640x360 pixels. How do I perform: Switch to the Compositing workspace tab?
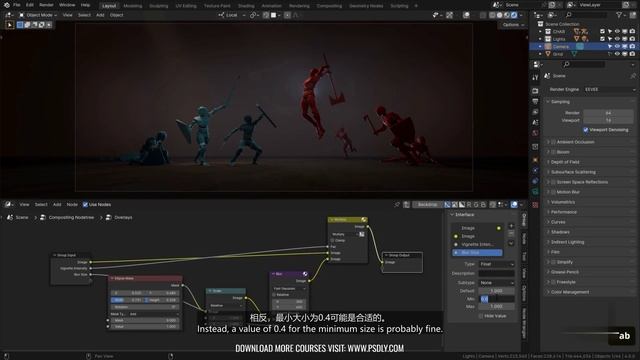[329, 6]
